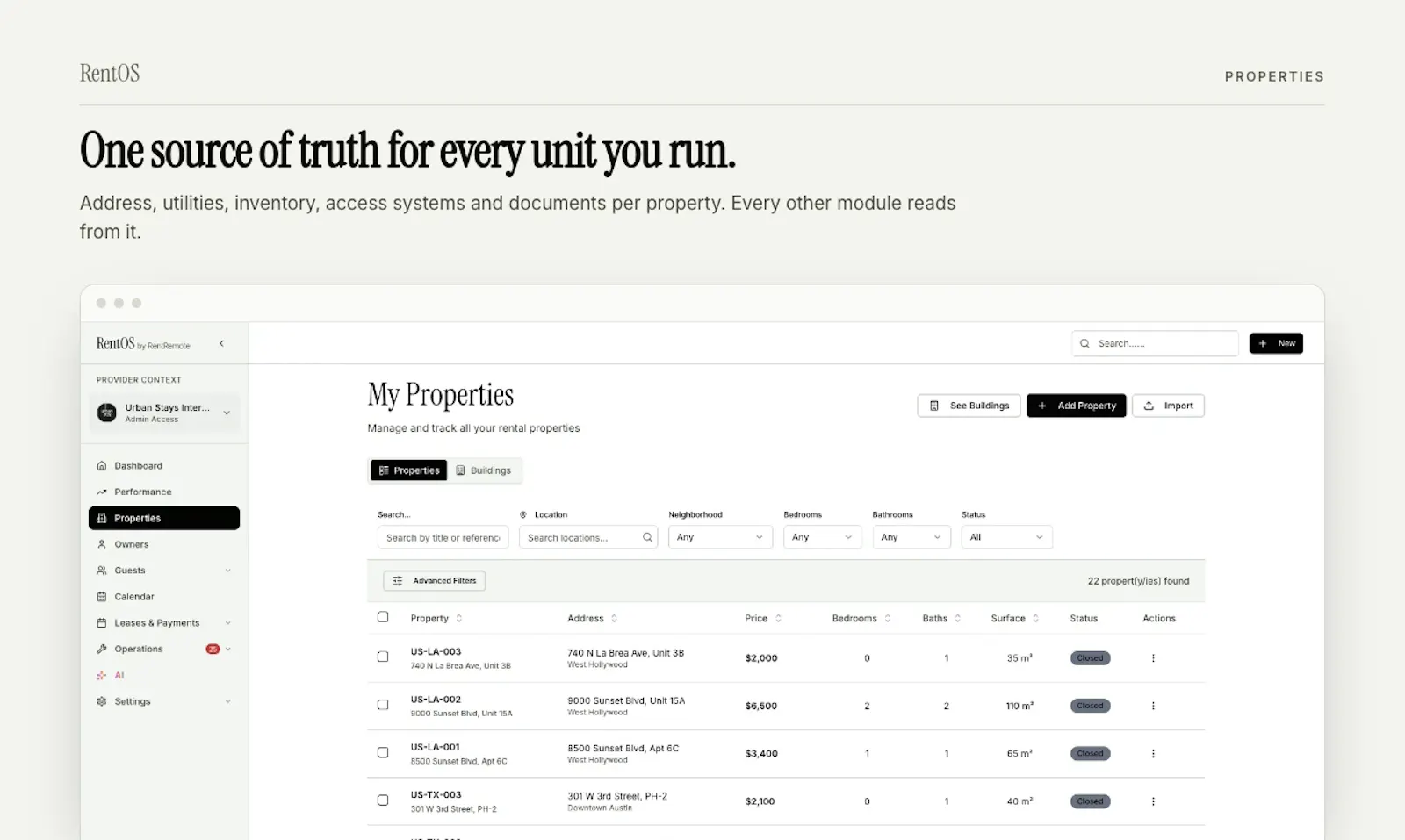
Task: Click the magnifier icon in top search
Action: pos(1084,344)
